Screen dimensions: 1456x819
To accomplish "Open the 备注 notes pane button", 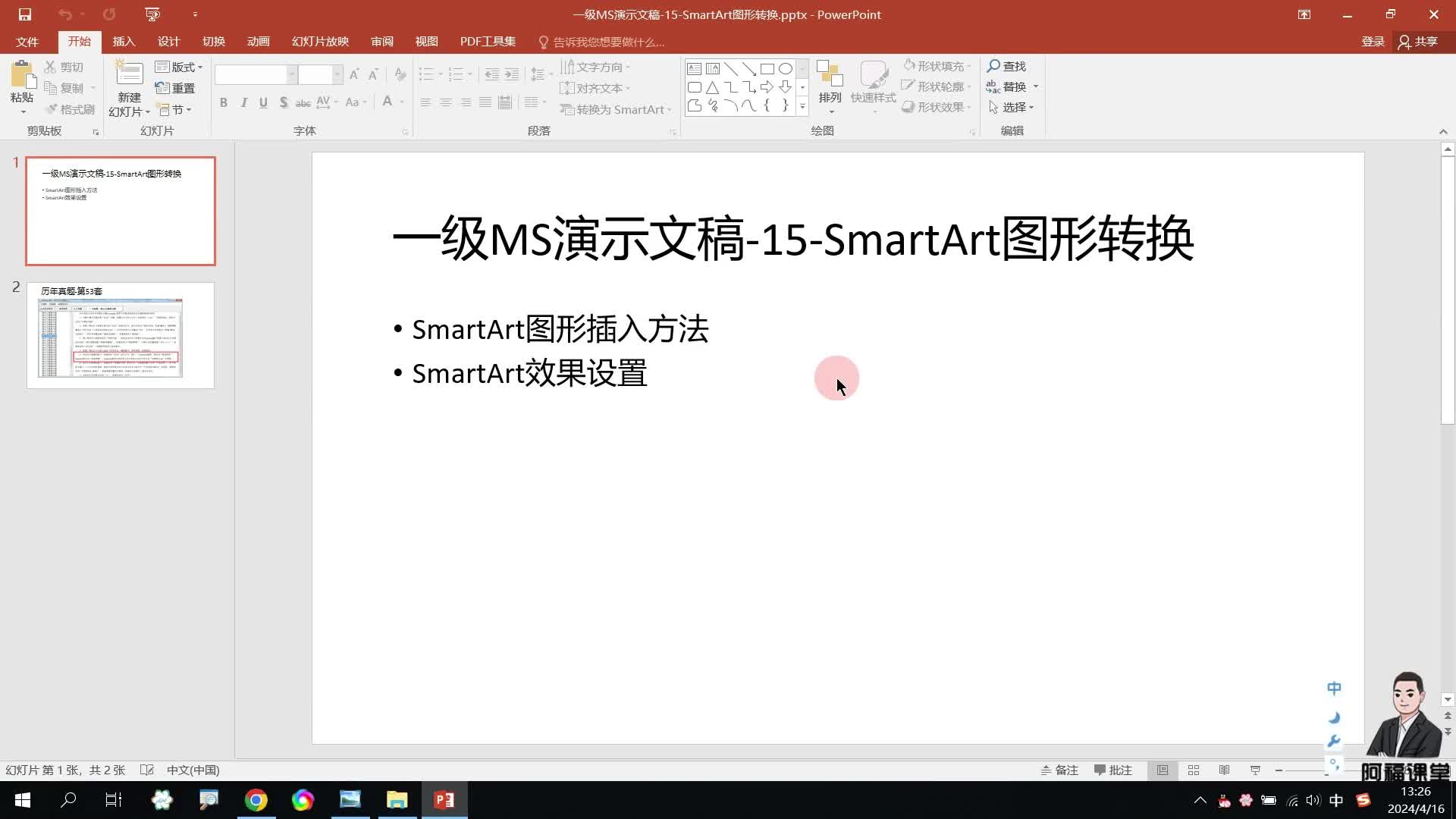I will (x=1059, y=770).
